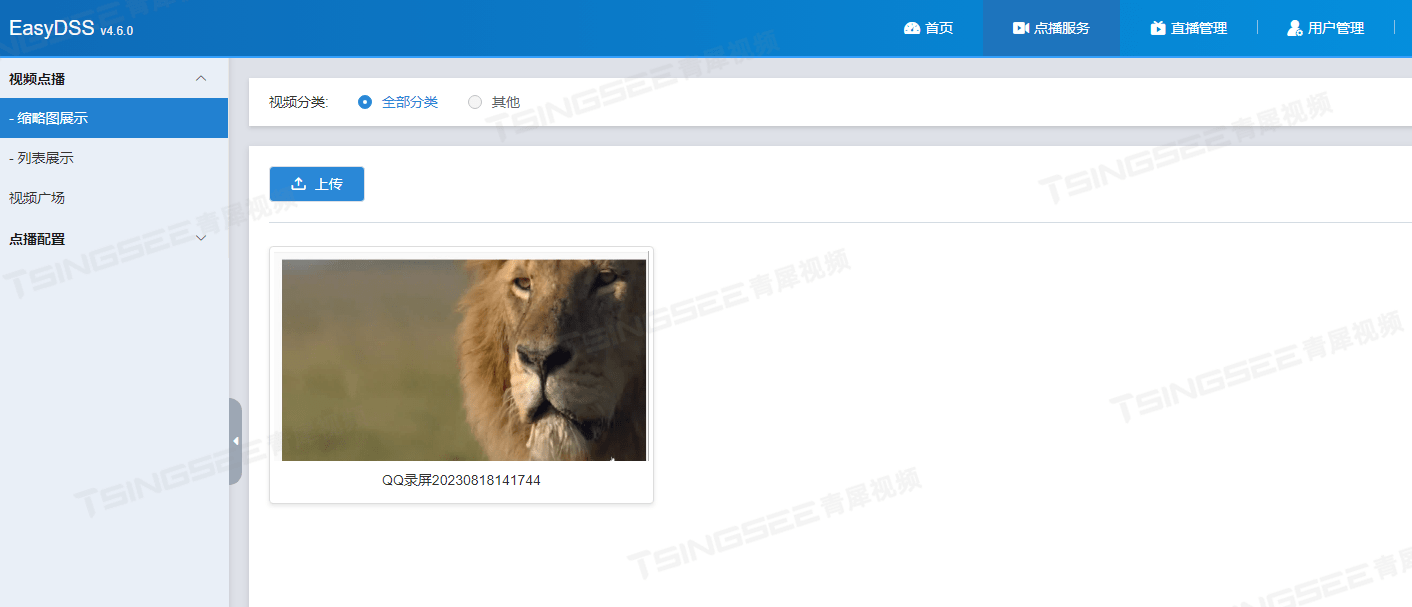Expand the 点播配置 section chevron
This screenshot has width=1412, height=607.
(x=201, y=239)
